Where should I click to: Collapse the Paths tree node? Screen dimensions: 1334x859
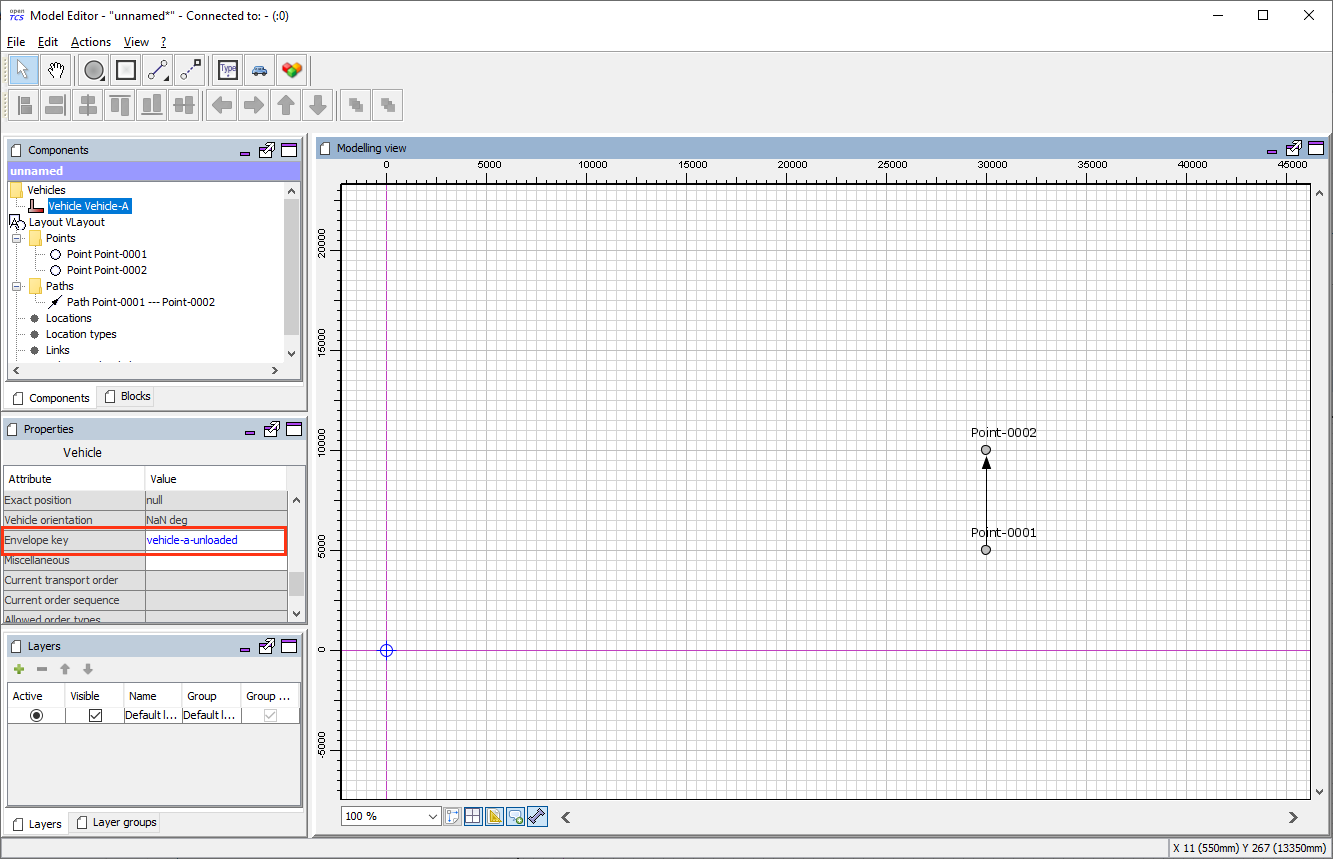(17, 286)
